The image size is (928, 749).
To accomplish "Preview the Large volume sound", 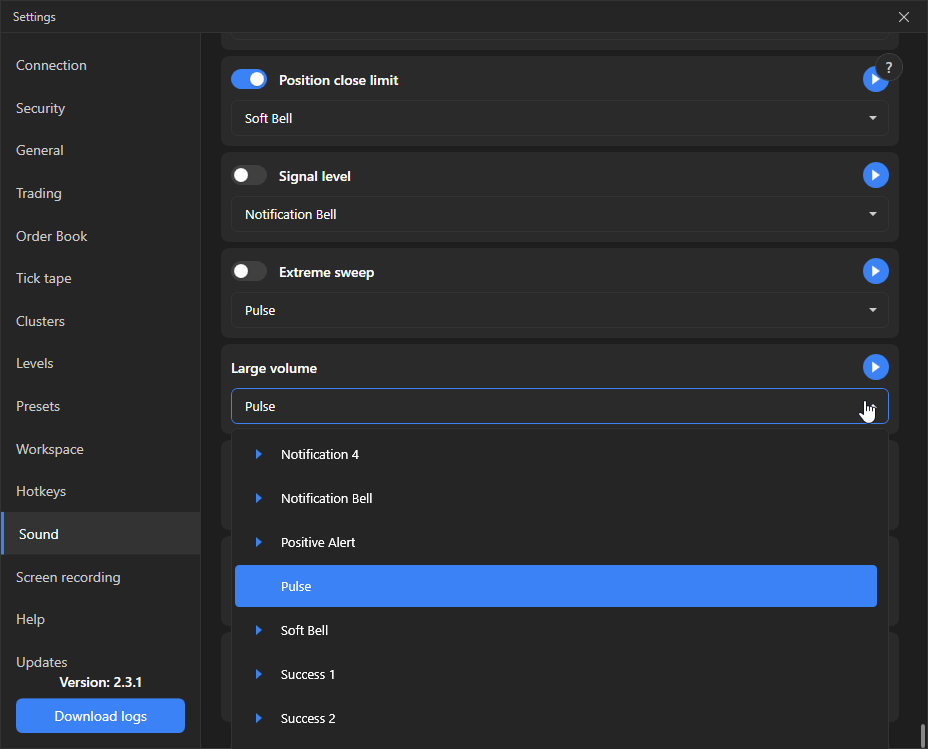I will (875, 367).
